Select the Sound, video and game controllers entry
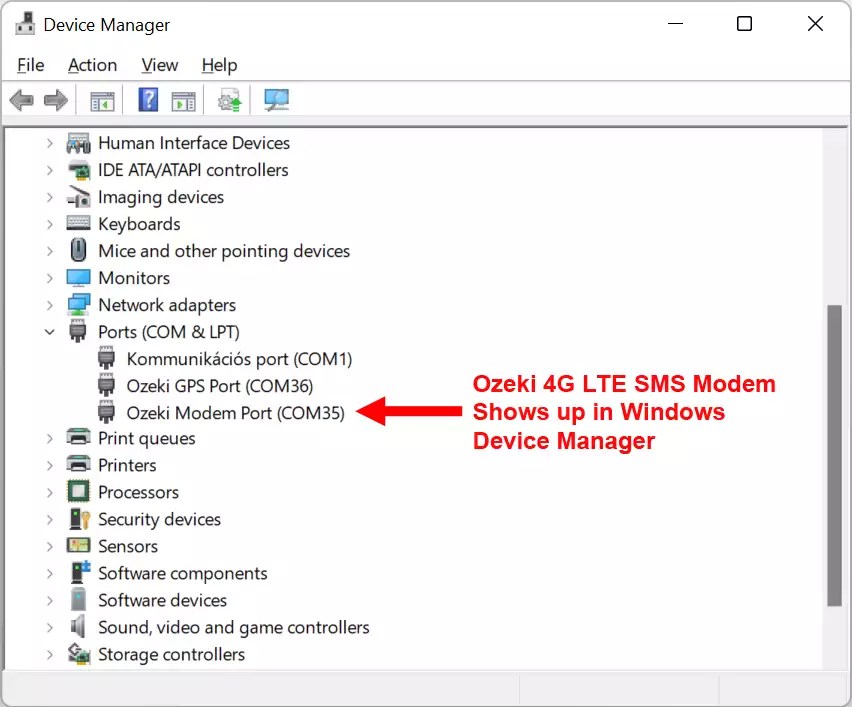This screenshot has width=852, height=707. tap(233, 627)
